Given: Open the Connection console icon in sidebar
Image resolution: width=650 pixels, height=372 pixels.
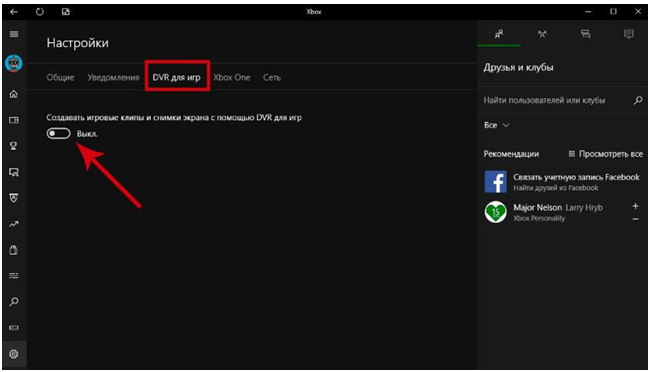Looking at the screenshot, I should 14,328.
